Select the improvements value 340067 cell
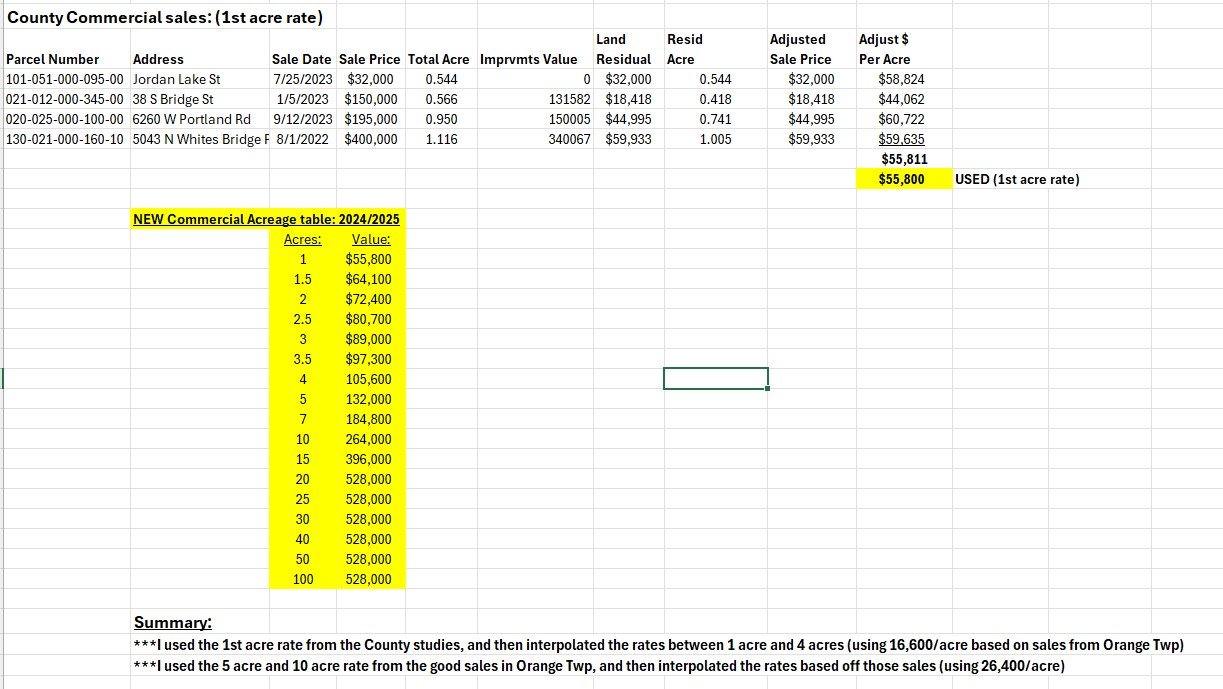 [569, 139]
